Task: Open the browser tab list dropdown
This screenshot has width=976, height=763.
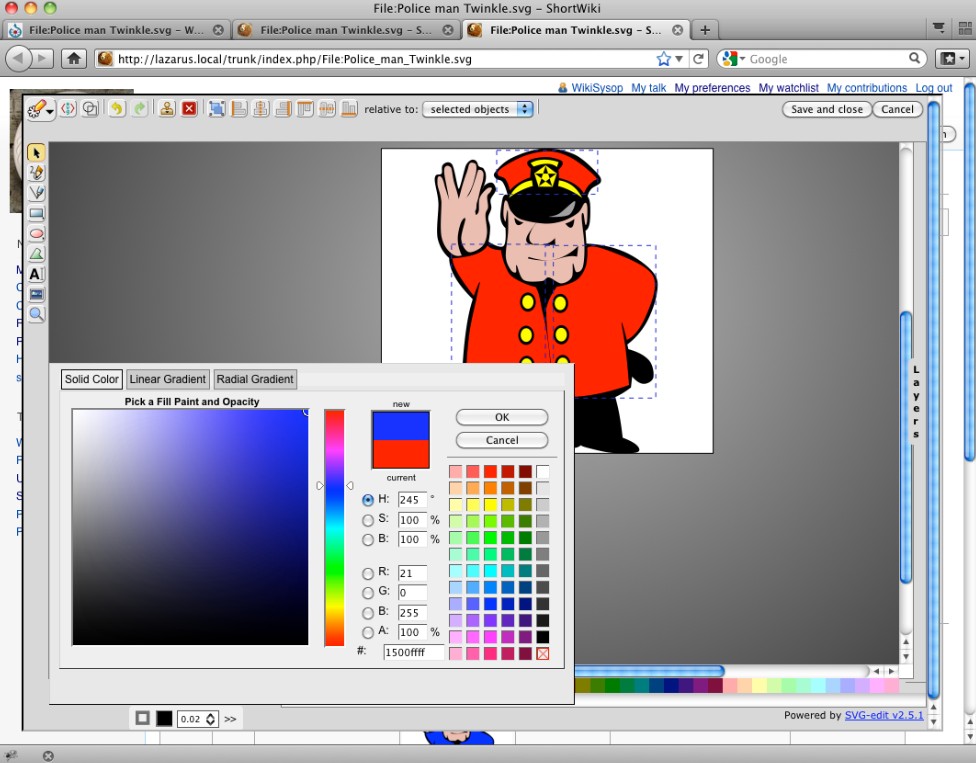Action: pyautogui.click(x=939, y=29)
